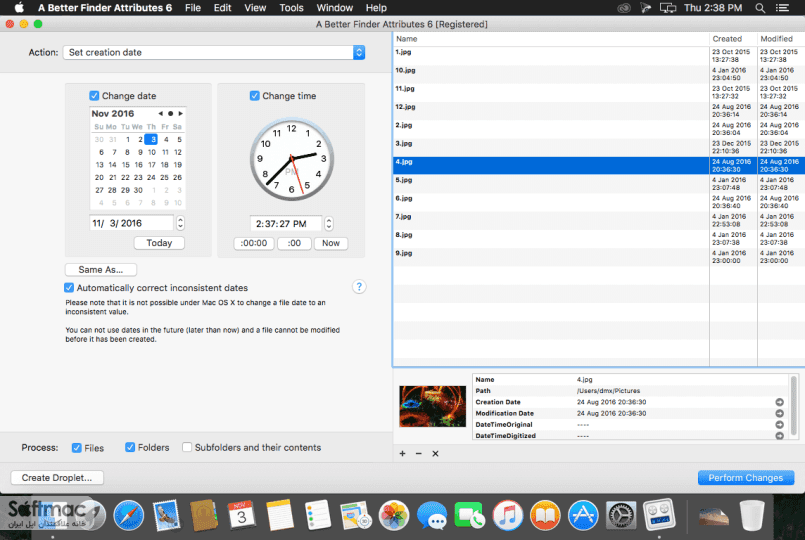Open Calendar from the Dock
Viewport: 805px width, 540px height.
click(x=241, y=515)
